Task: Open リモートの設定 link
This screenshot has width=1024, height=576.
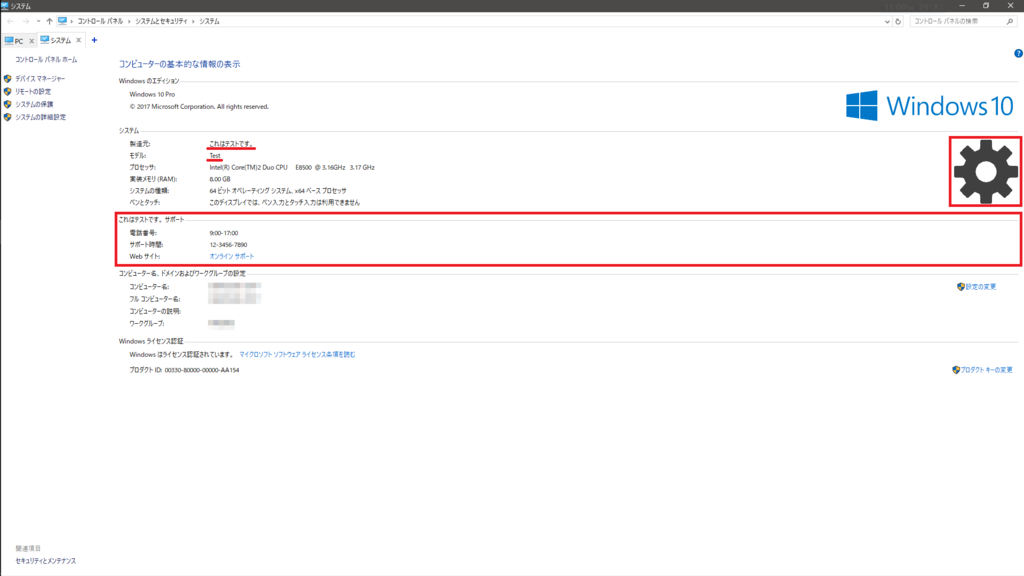Action: click(x=33, y=91)
